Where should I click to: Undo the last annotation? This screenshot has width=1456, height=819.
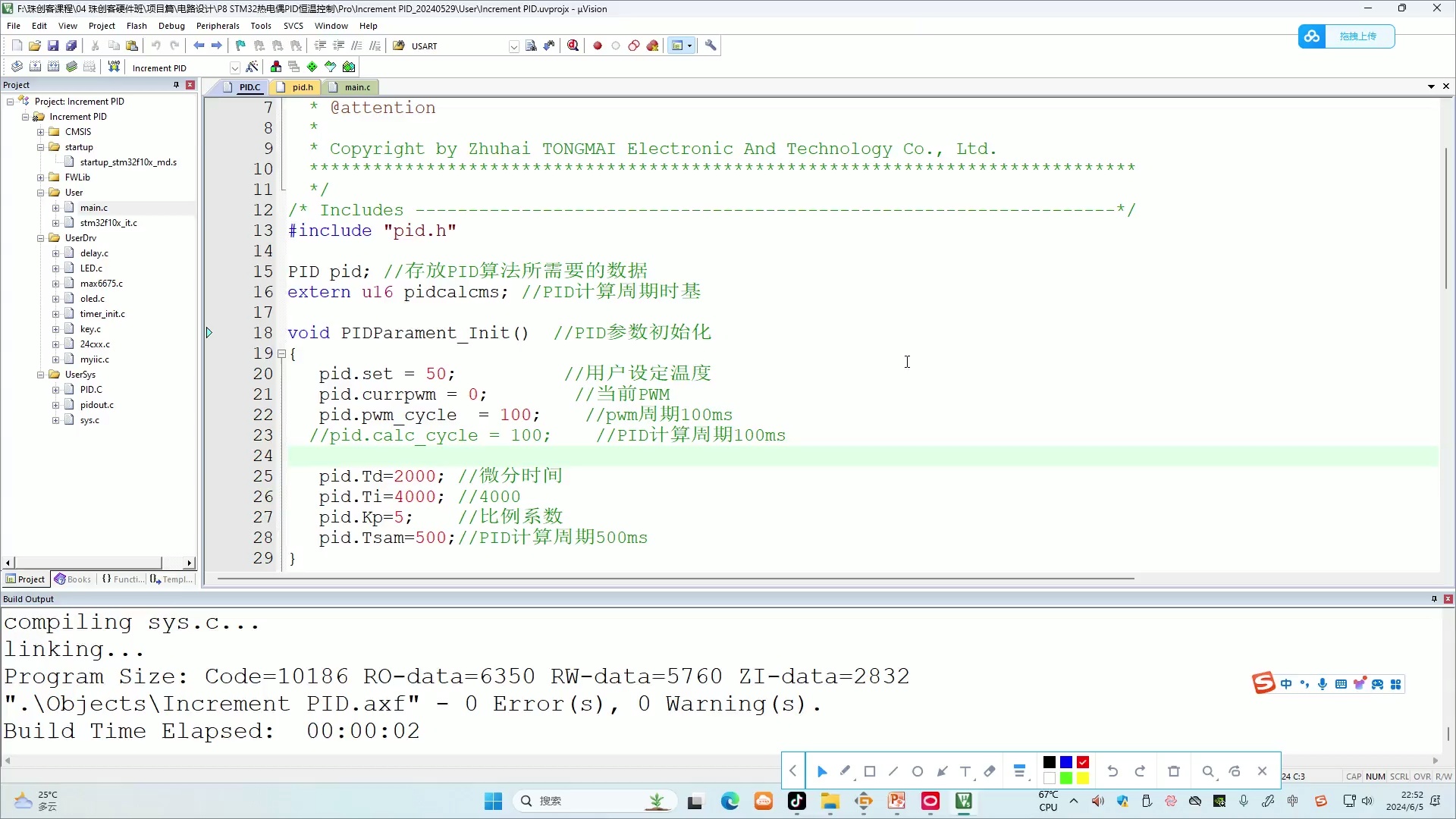point(1112,770)
